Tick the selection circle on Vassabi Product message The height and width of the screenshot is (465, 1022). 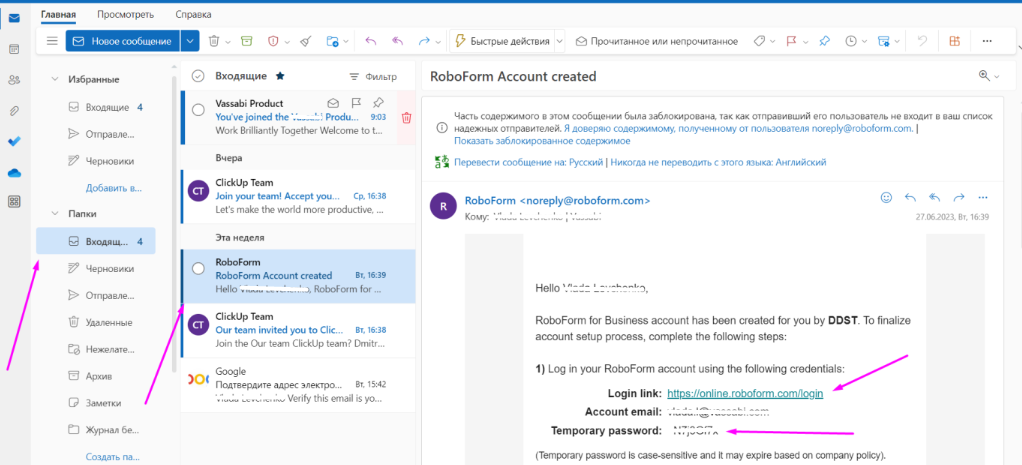point(198,110)
